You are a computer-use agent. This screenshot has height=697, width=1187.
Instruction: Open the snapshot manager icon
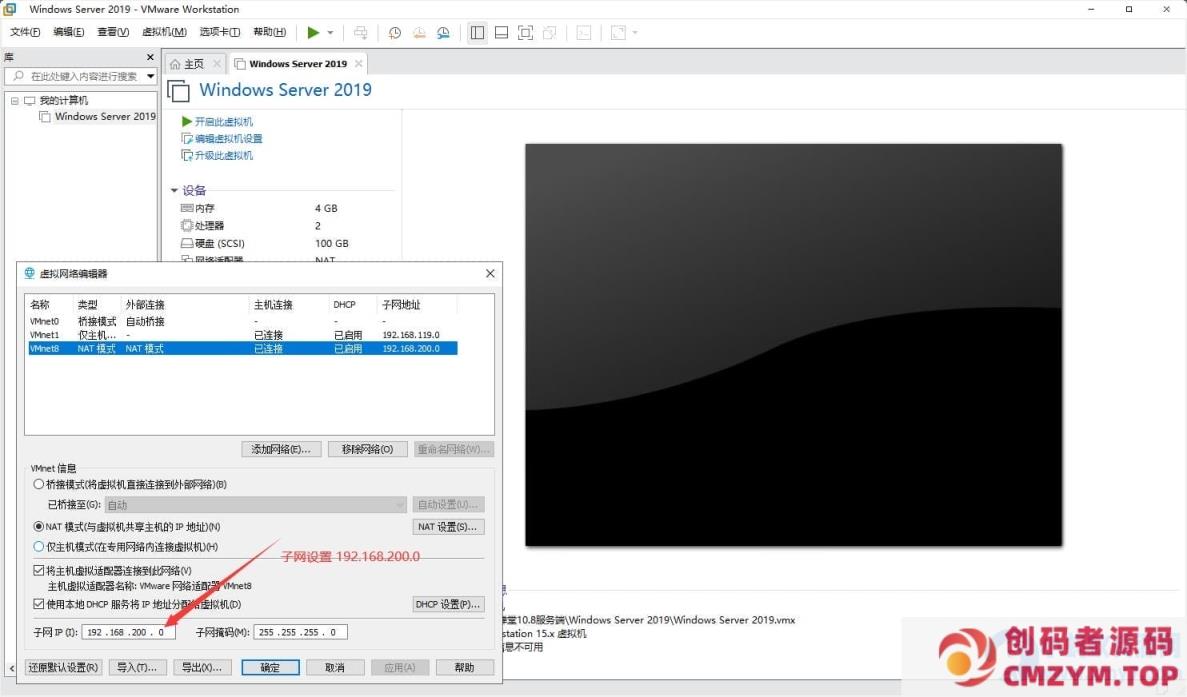(443, 33)
